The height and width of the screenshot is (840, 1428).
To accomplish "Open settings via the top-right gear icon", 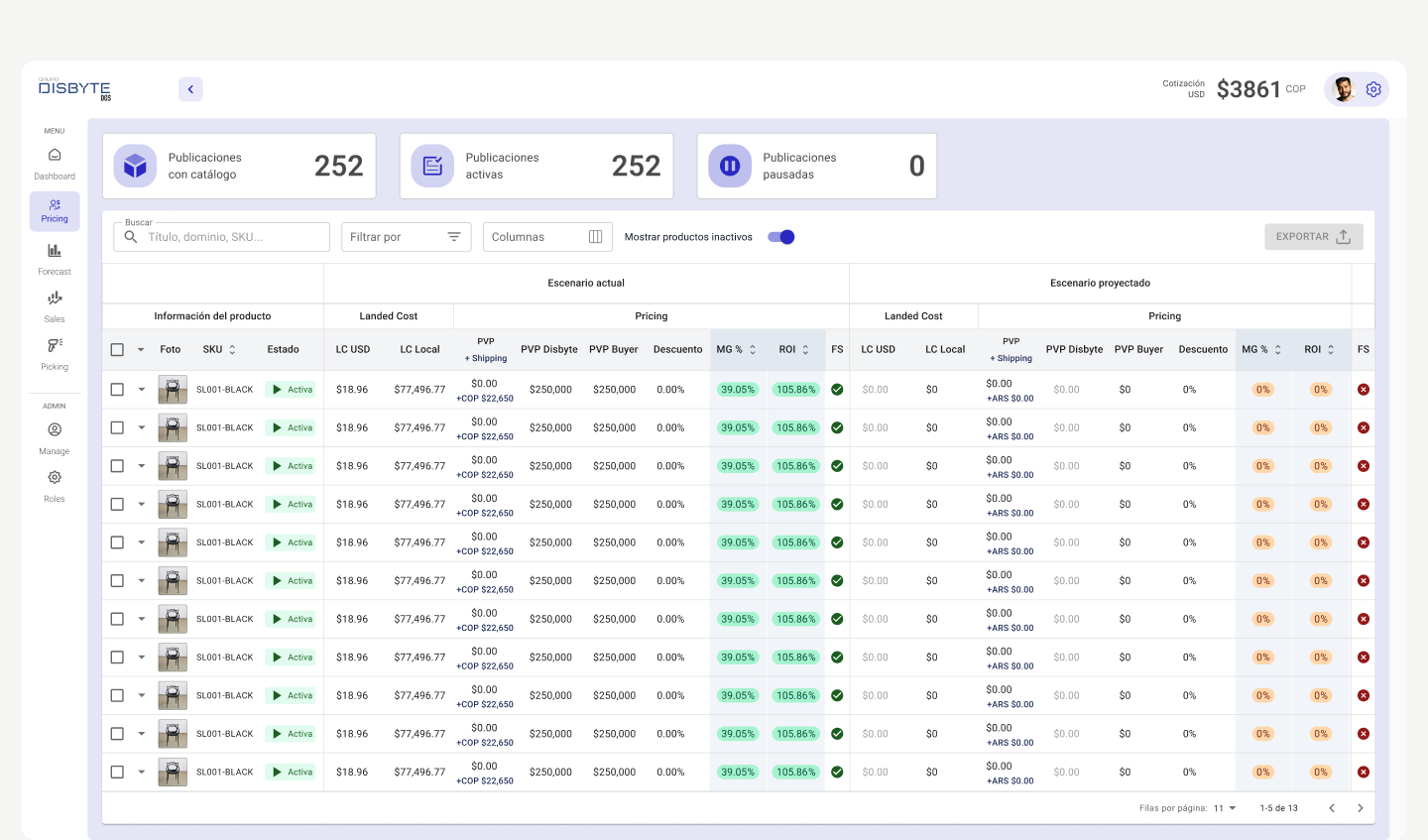I will click(1373, 89).
